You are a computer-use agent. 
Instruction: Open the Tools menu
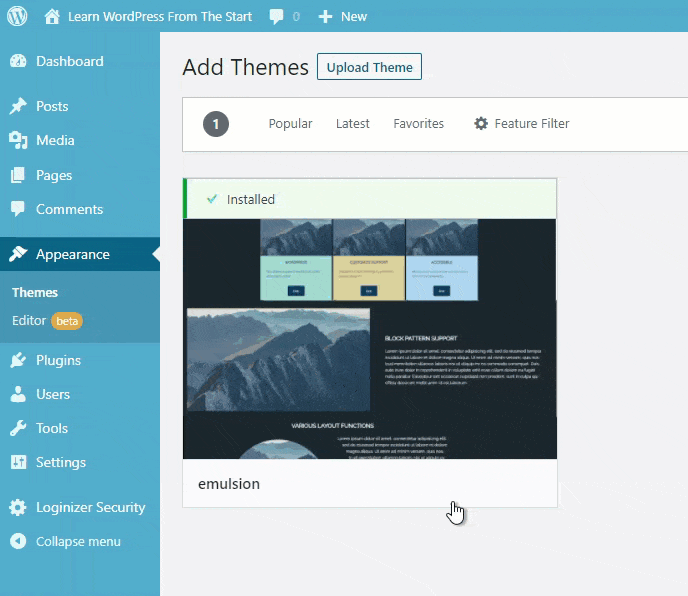click(x=80, y=428)
